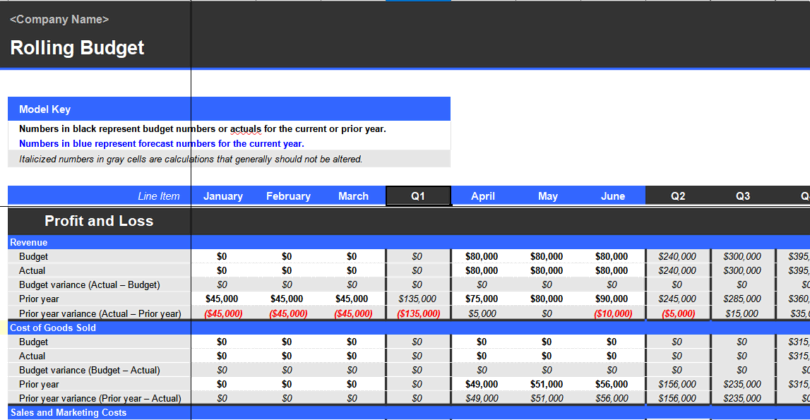Click the Q3 column header
This screenshot has width=810, height=420.
pyautogui.click(x=743, y=196)
